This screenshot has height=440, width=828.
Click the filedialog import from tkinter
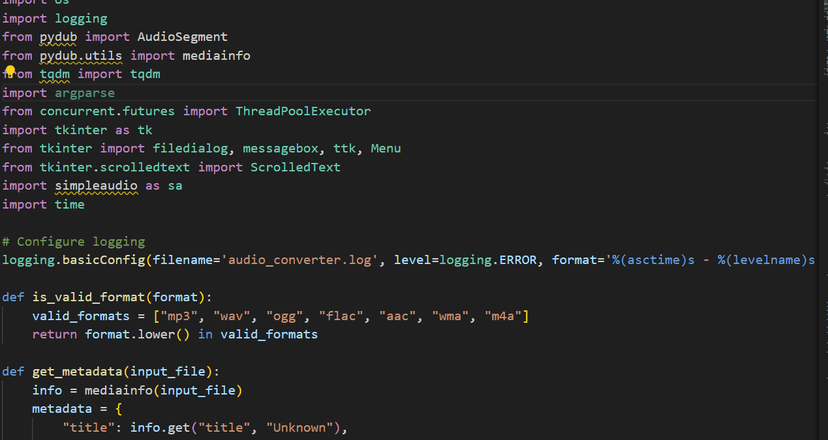(190, 149)
